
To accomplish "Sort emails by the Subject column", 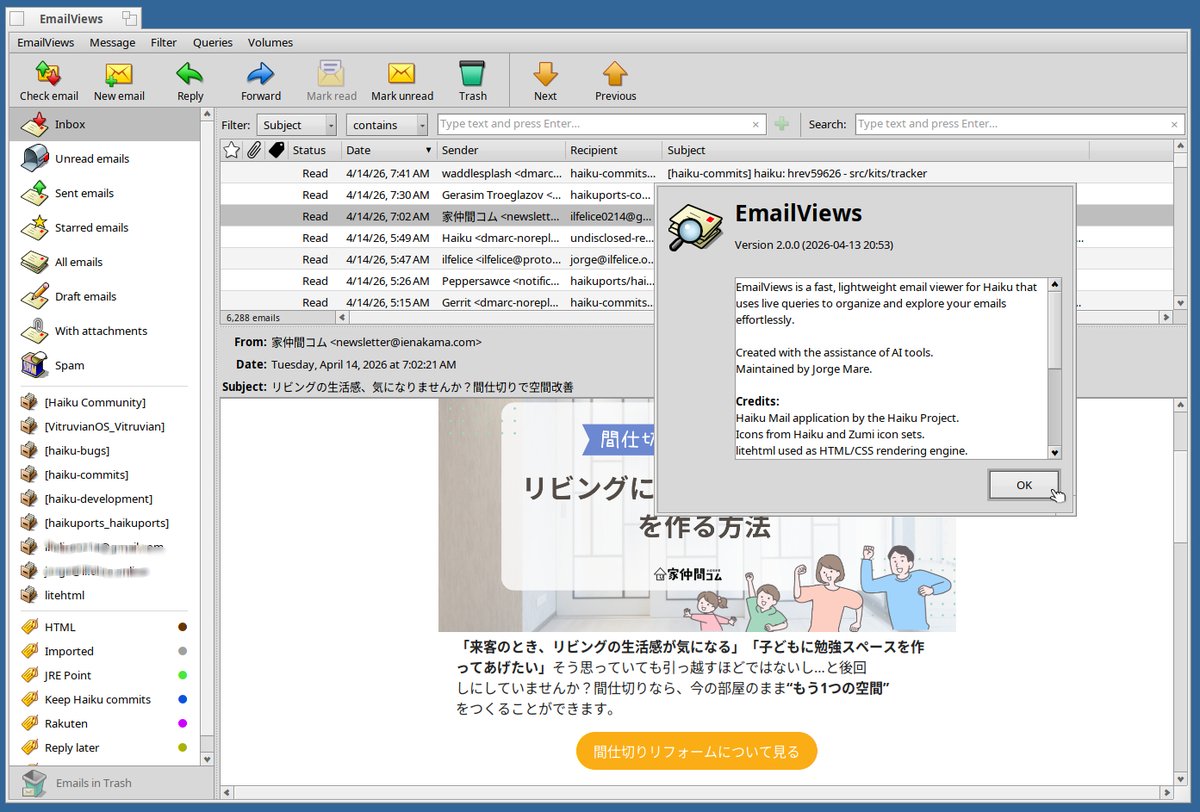I will click(876, 150).
